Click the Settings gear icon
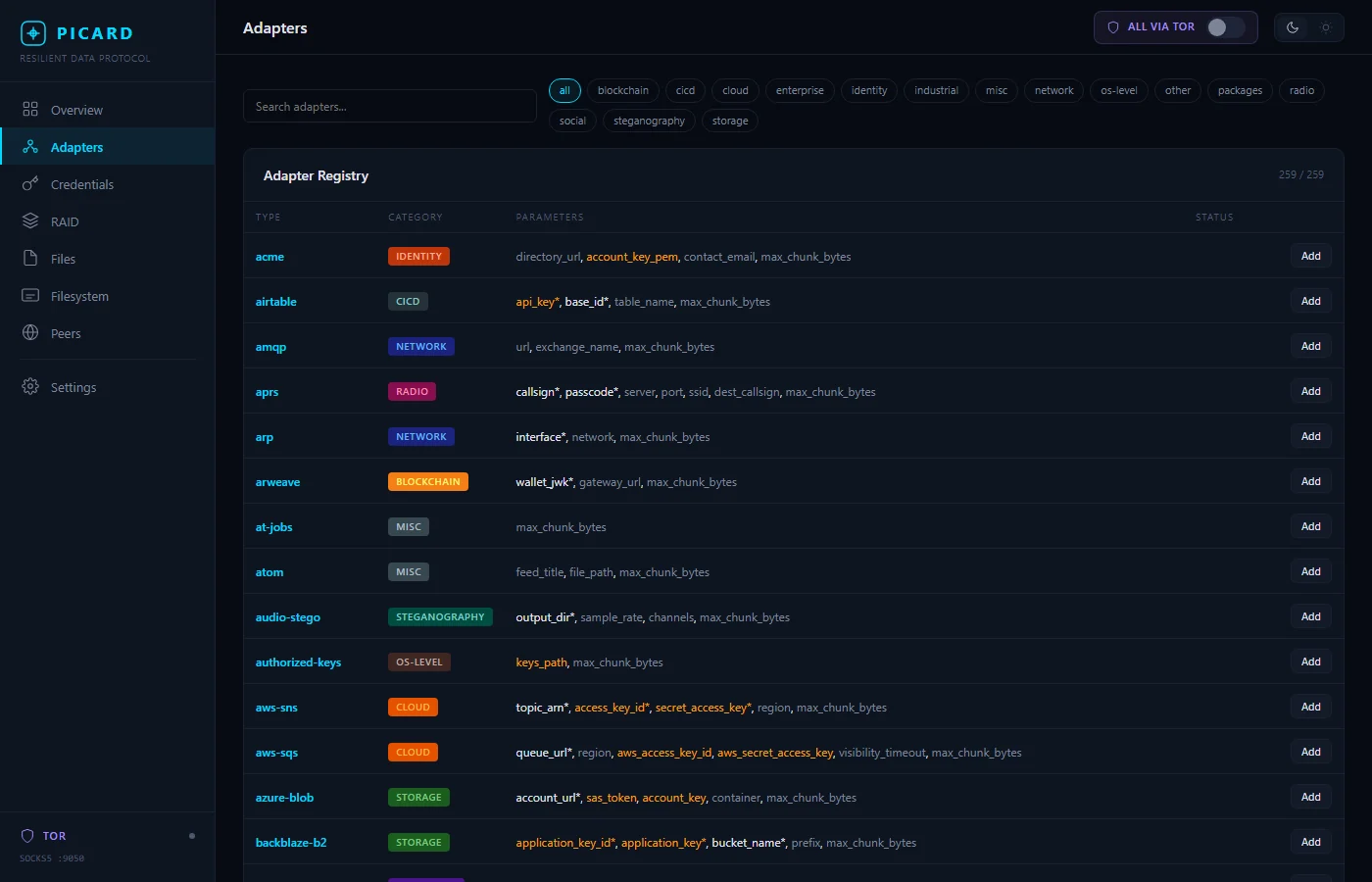The image size is (1372, 882). tap(30, 387)
